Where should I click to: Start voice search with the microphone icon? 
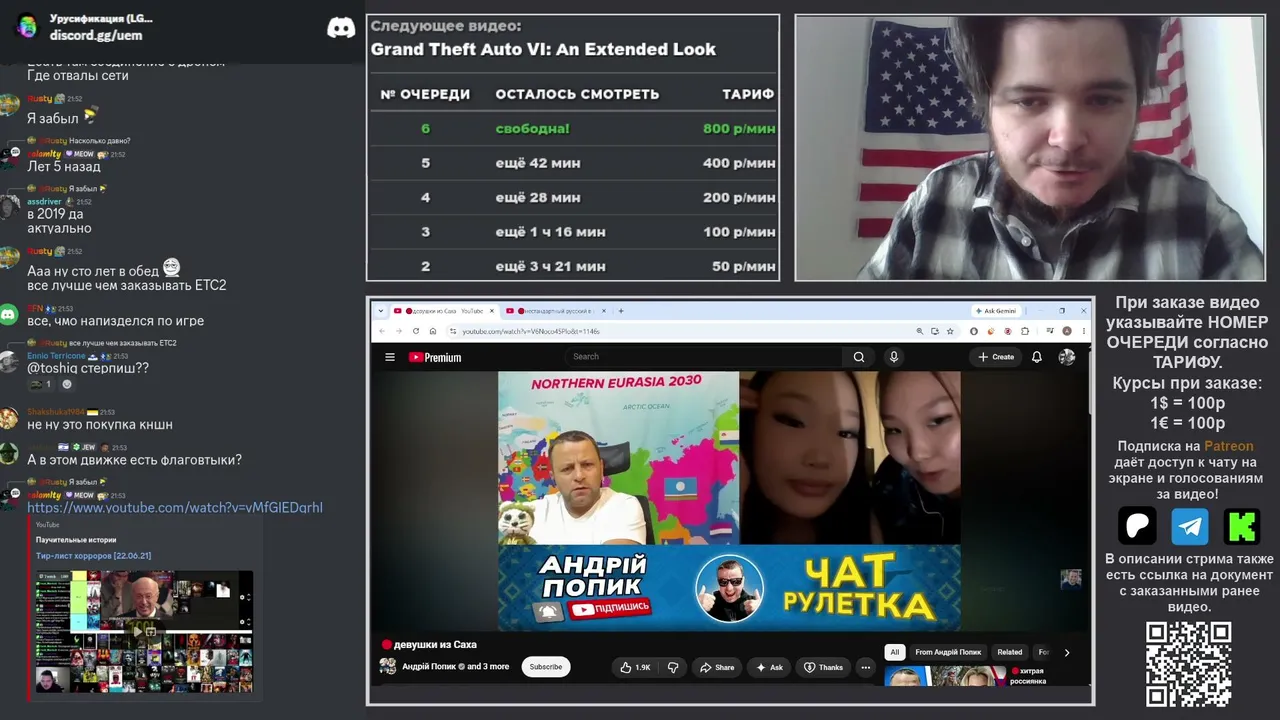(894, 357)
